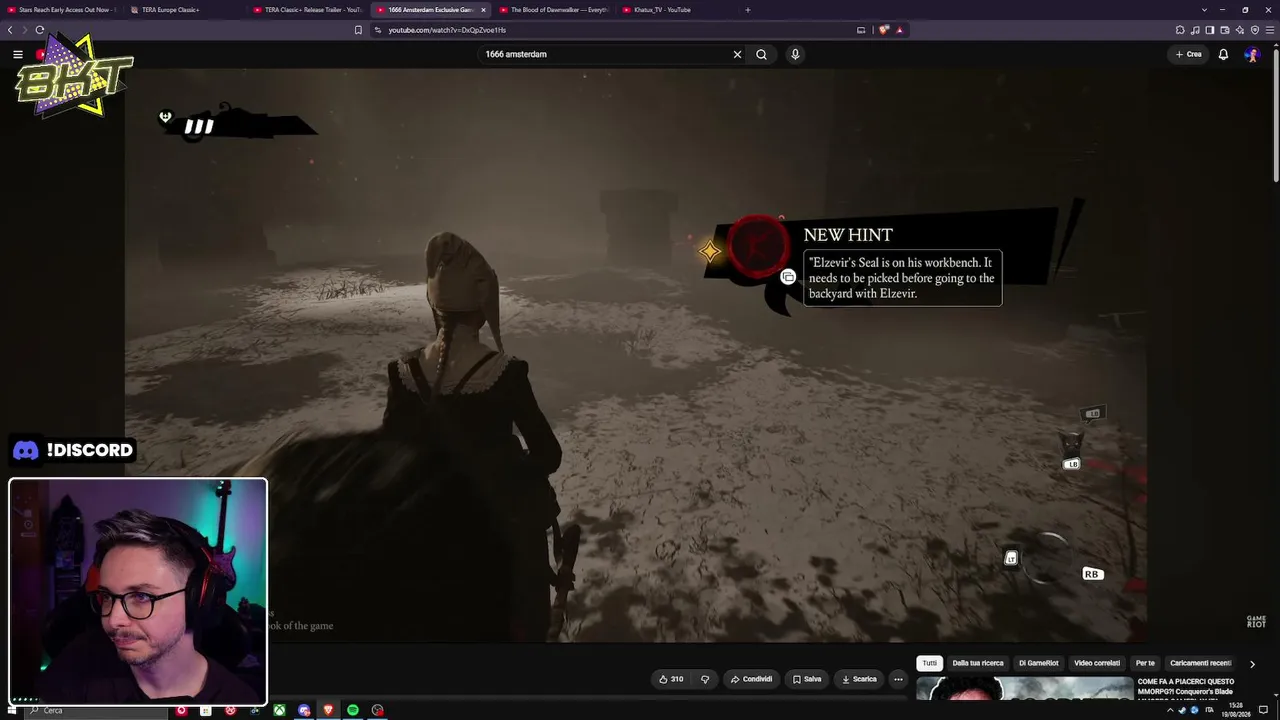Image resolution: width=1280 pixels, height=720 pixels.
Task: Open more actions three-dot menu
Action: tap(898, 679)
